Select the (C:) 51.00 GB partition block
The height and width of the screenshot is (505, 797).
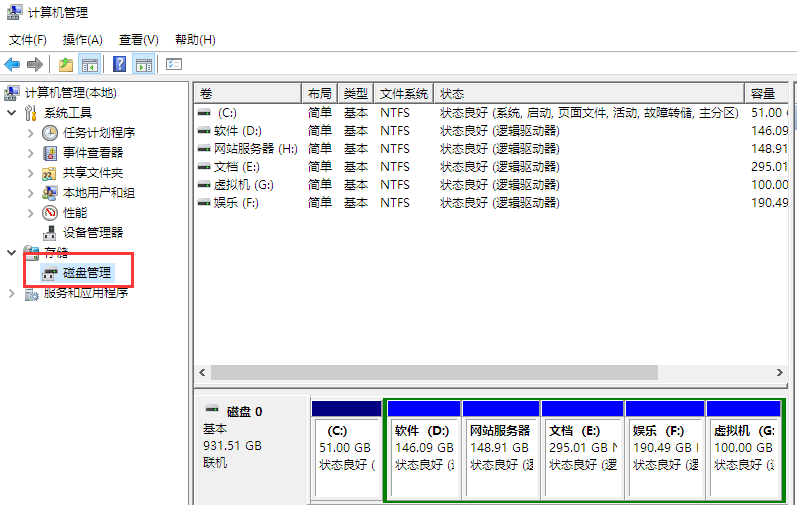(x=347, y=450)
